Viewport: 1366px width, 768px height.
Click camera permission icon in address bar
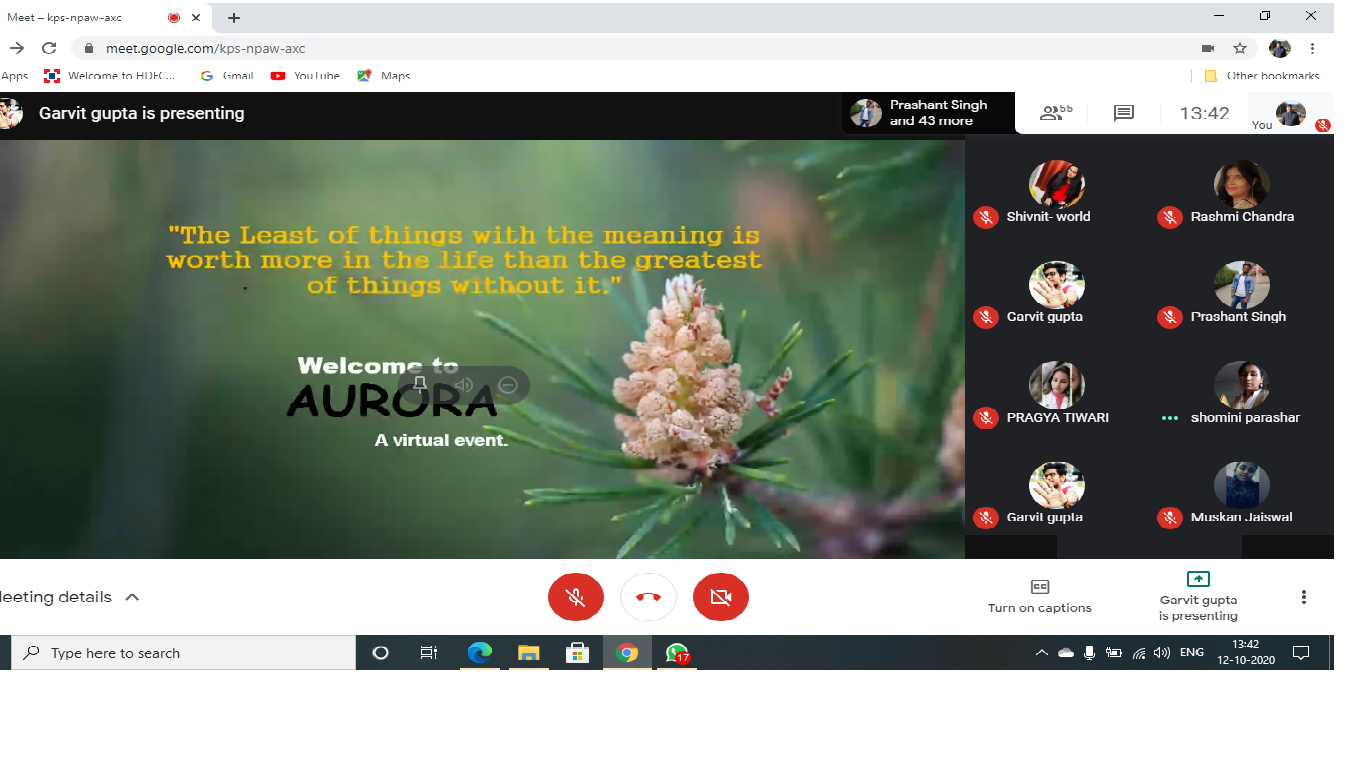tap(1208, 48)
